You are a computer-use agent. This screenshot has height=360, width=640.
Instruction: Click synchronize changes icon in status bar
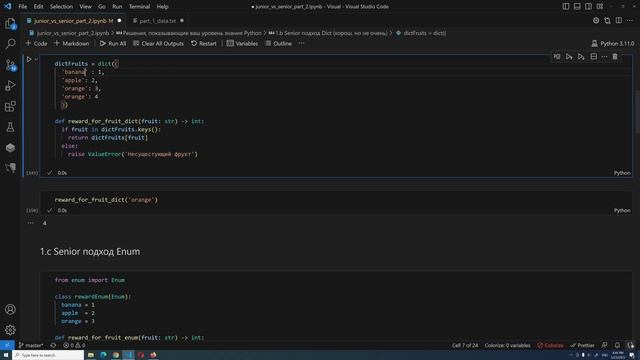point(53,345)
